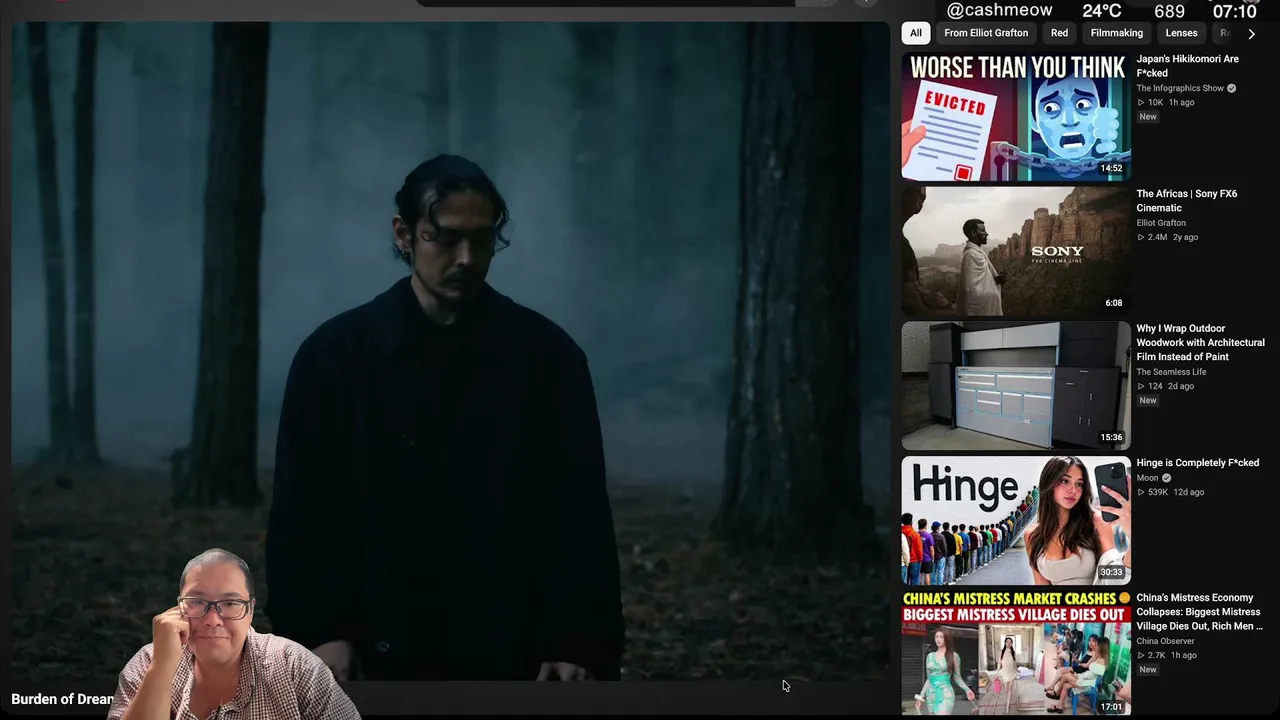Visit the Moon channel name
The image size is (1280, 720).
pos(1147,478)
